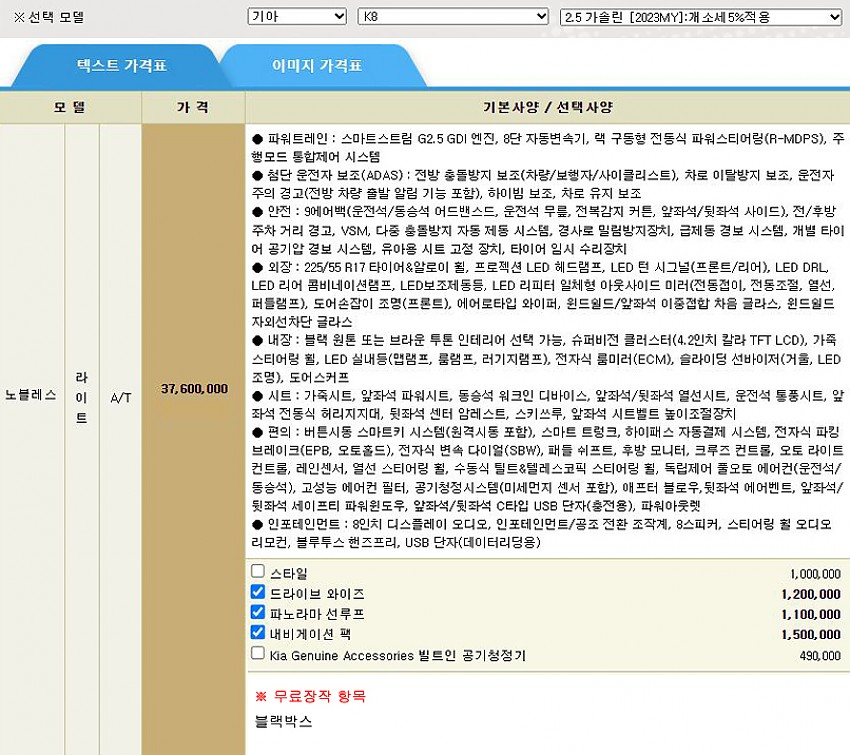Viewport: 850px width, 755px height.
Task: Click the 블랙박스 free item text
Action: [284, 720]
